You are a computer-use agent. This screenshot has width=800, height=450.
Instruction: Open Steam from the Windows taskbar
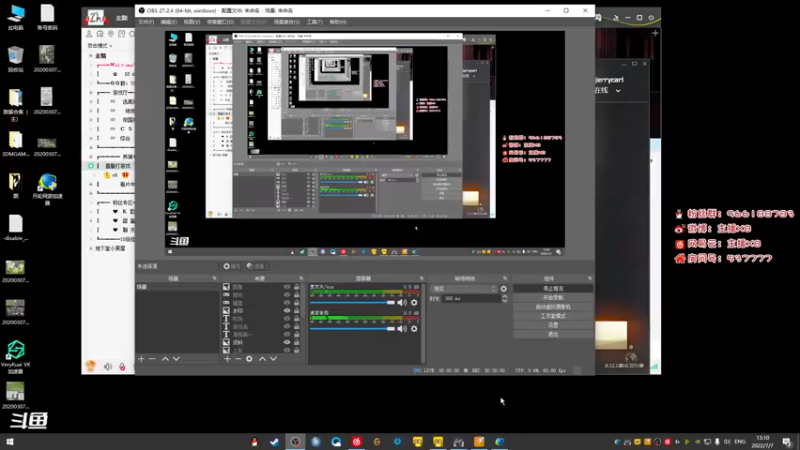275,442
